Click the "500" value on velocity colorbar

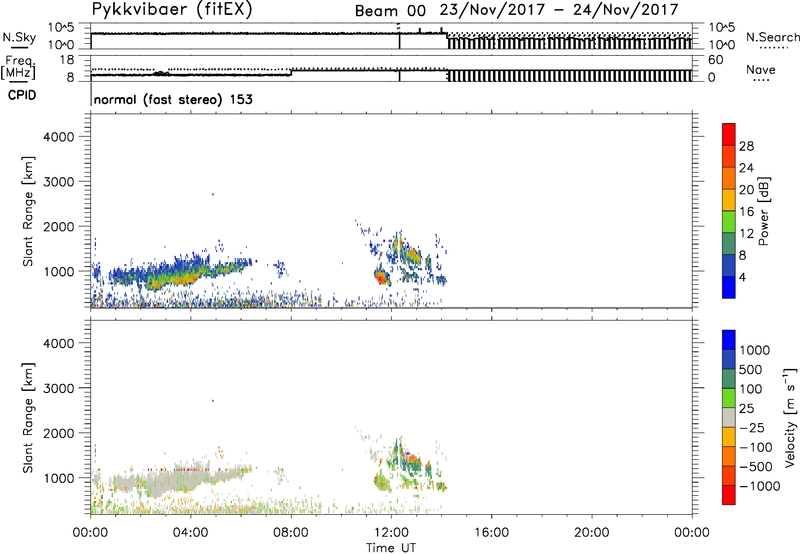click(751, 370)
